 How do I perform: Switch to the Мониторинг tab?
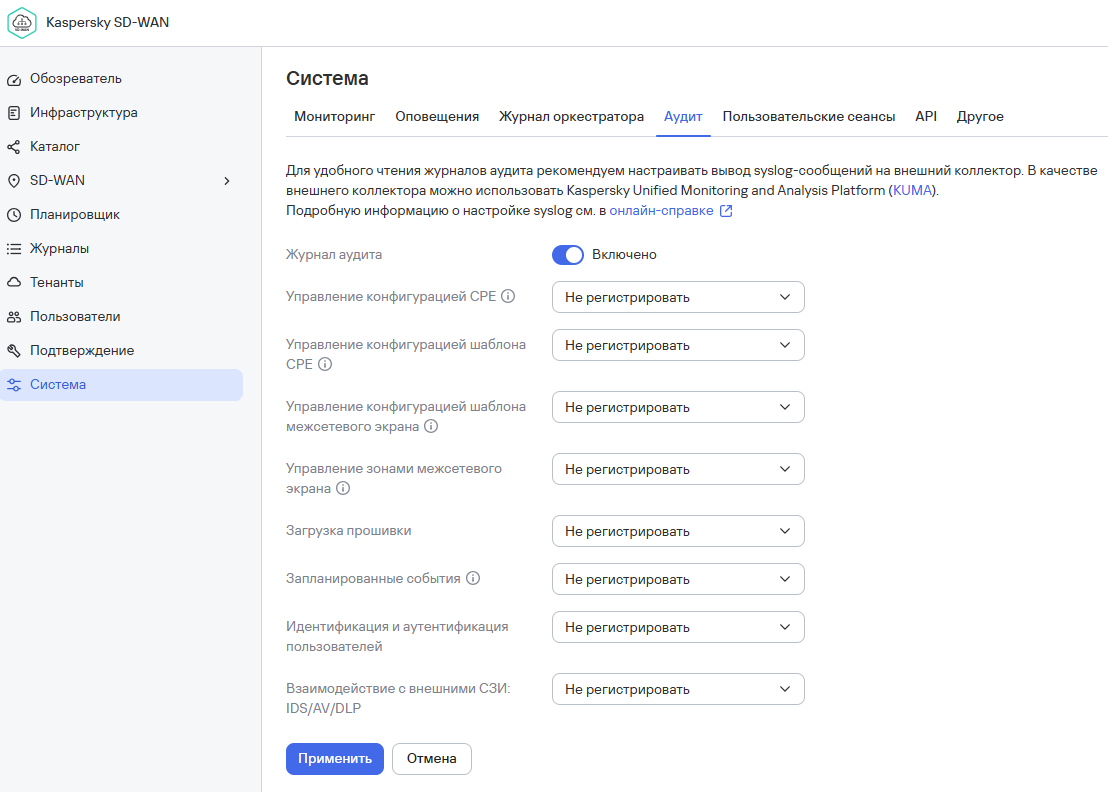pyautogui.click(x=334, y=117)
